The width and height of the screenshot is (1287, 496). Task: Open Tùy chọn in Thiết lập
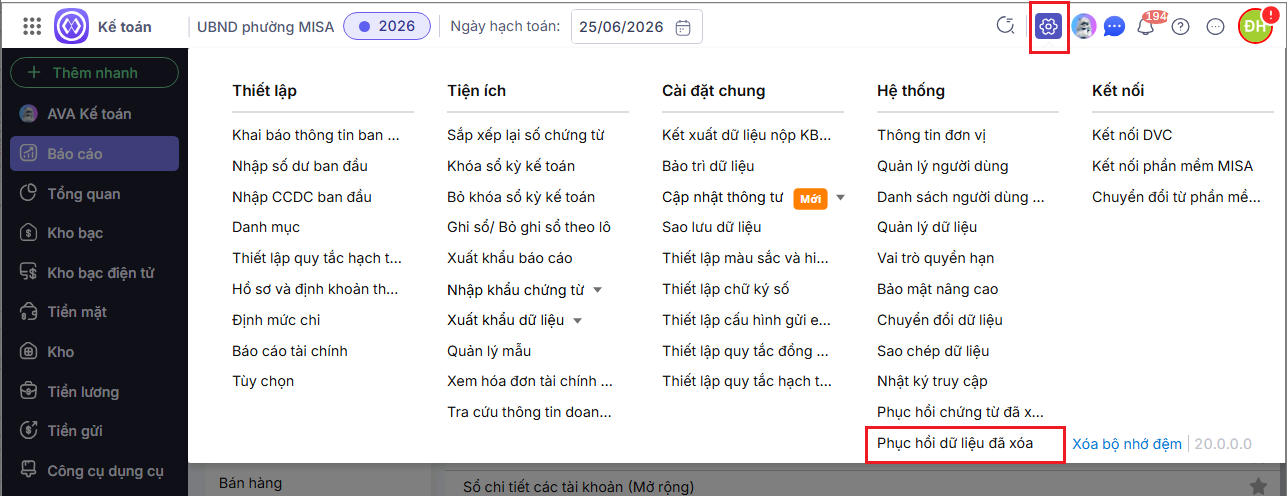pyautogui.click(x=263, y=381)
